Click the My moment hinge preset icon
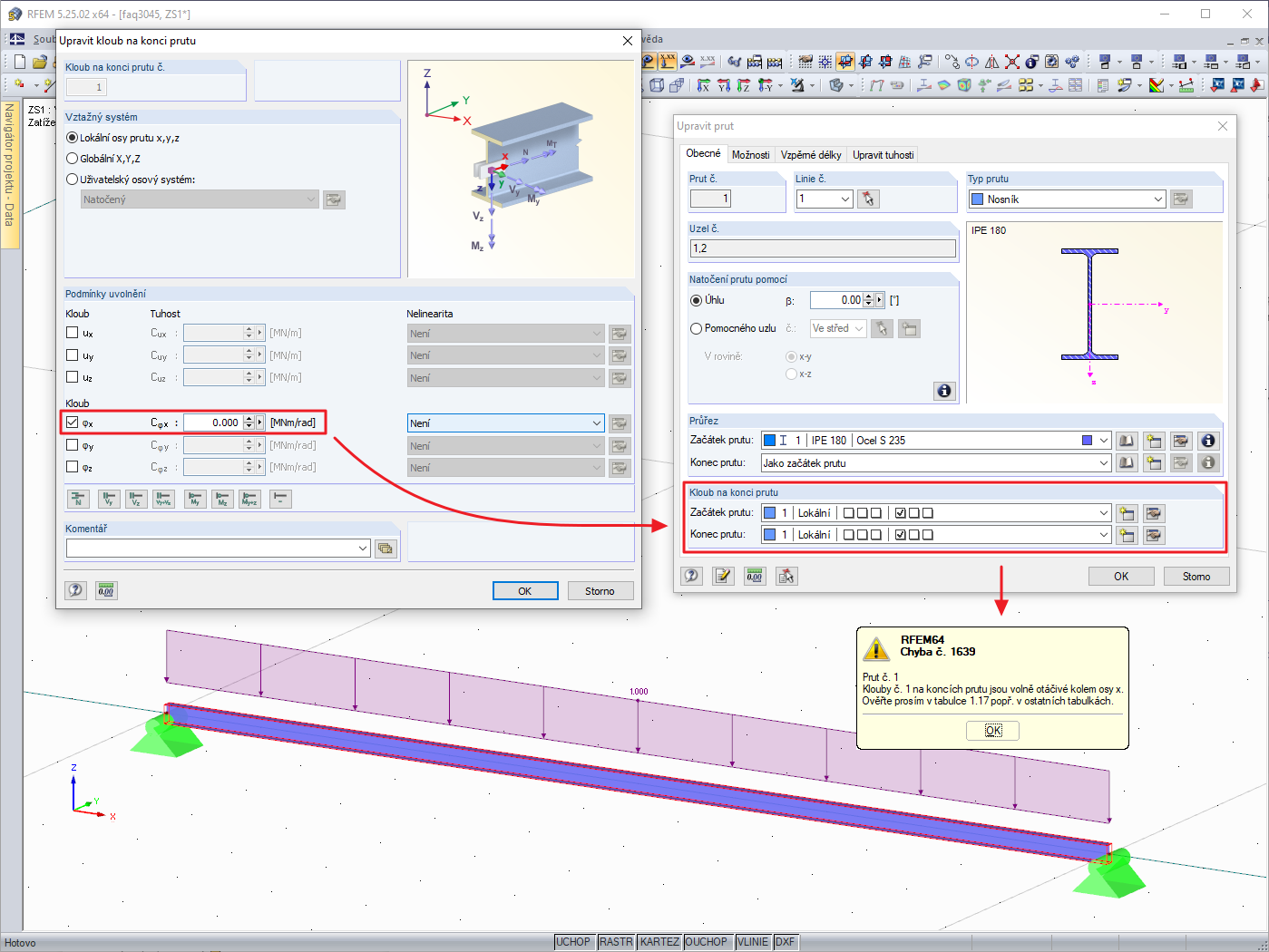The width and height of the screenshot is (1269, 952). [195, 499]
